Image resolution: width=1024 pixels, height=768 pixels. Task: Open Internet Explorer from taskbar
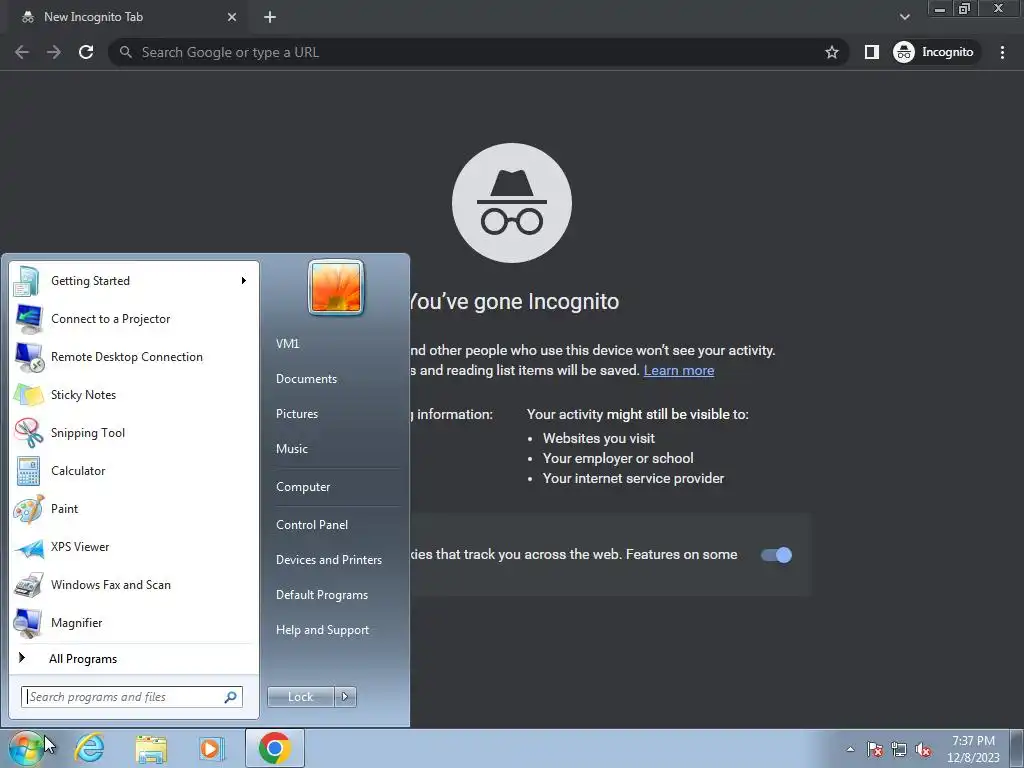pyautogui.click(x=89, y=748)
